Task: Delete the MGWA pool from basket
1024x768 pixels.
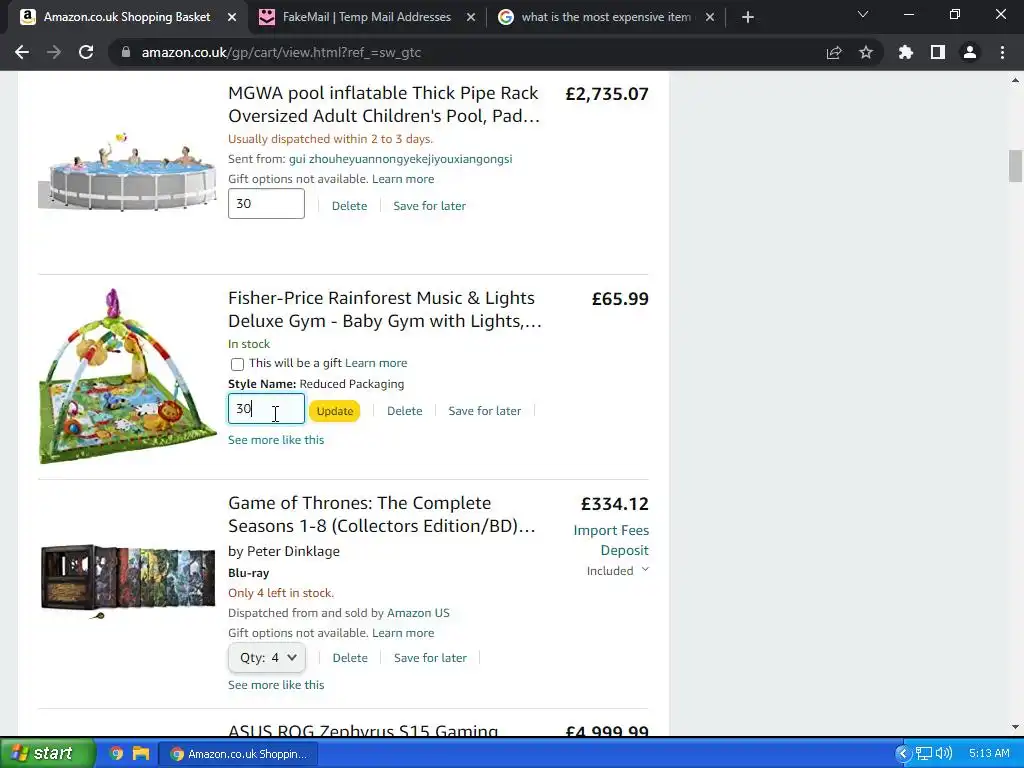Action: (x=349, y=206)
